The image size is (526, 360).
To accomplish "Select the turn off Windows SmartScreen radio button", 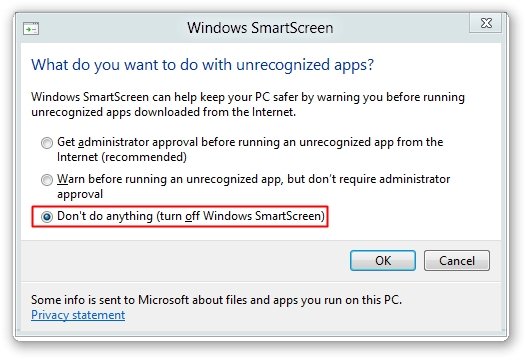I will (47, 217).
